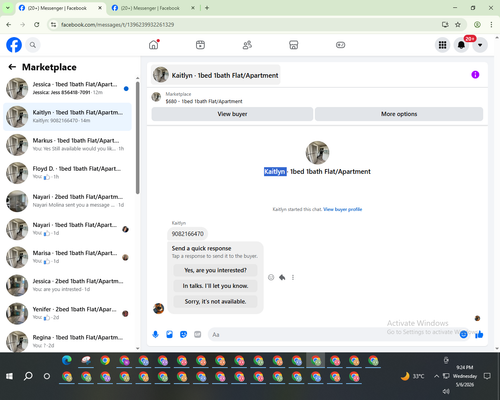Click the 9082166470 message bubble

[x=188, y=234]
